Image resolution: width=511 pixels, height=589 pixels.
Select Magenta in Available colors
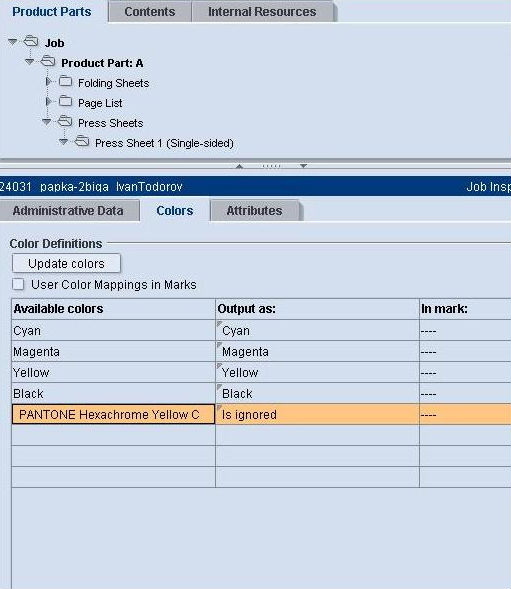coord(113,352)
